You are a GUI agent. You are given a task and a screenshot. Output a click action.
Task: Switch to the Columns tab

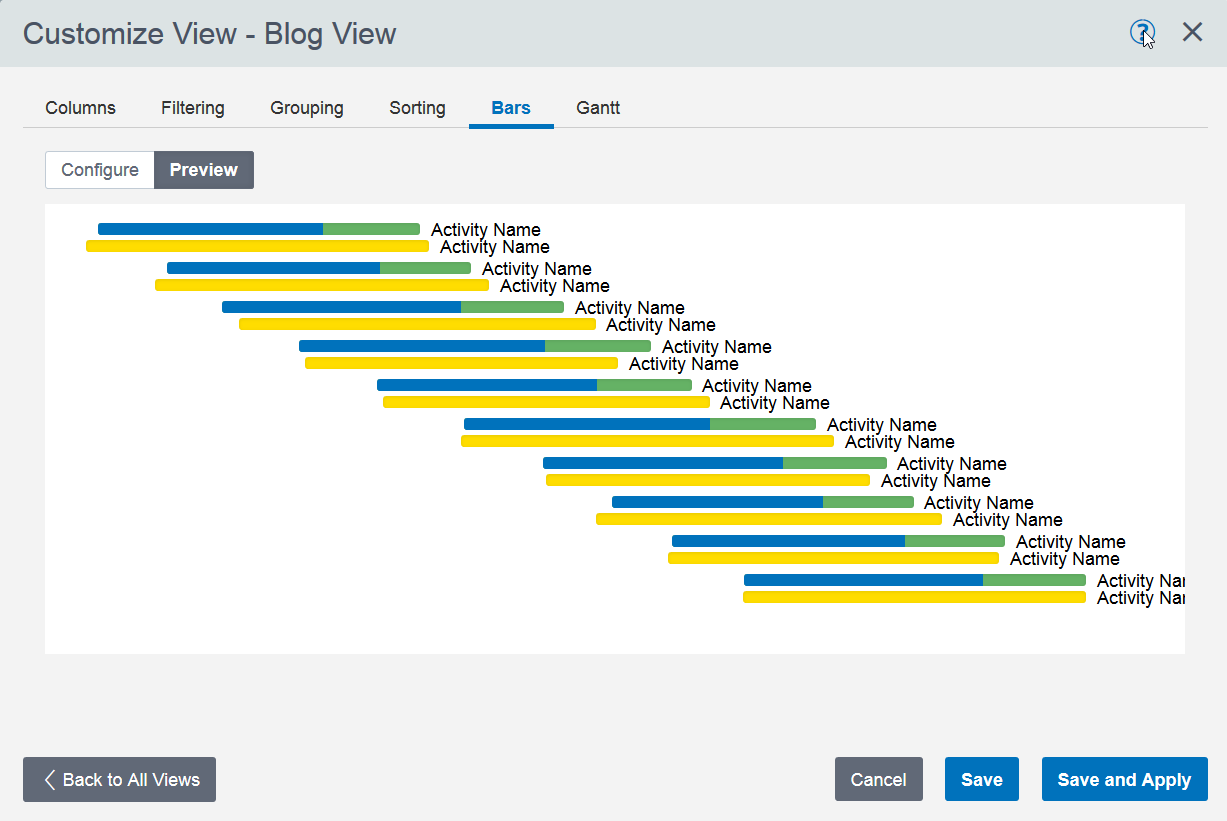click(x=80, y=108)
